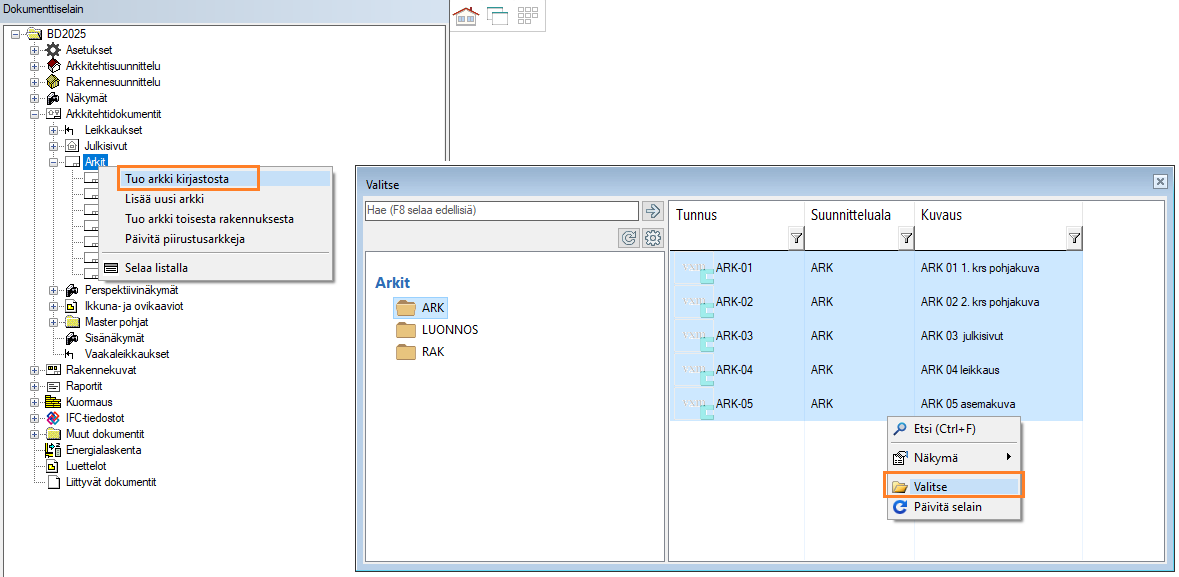Collapse the Arkkitehtidokumentit tree node
The width and height of the screenshot is (1179, 577).
(x=35, y=114)
